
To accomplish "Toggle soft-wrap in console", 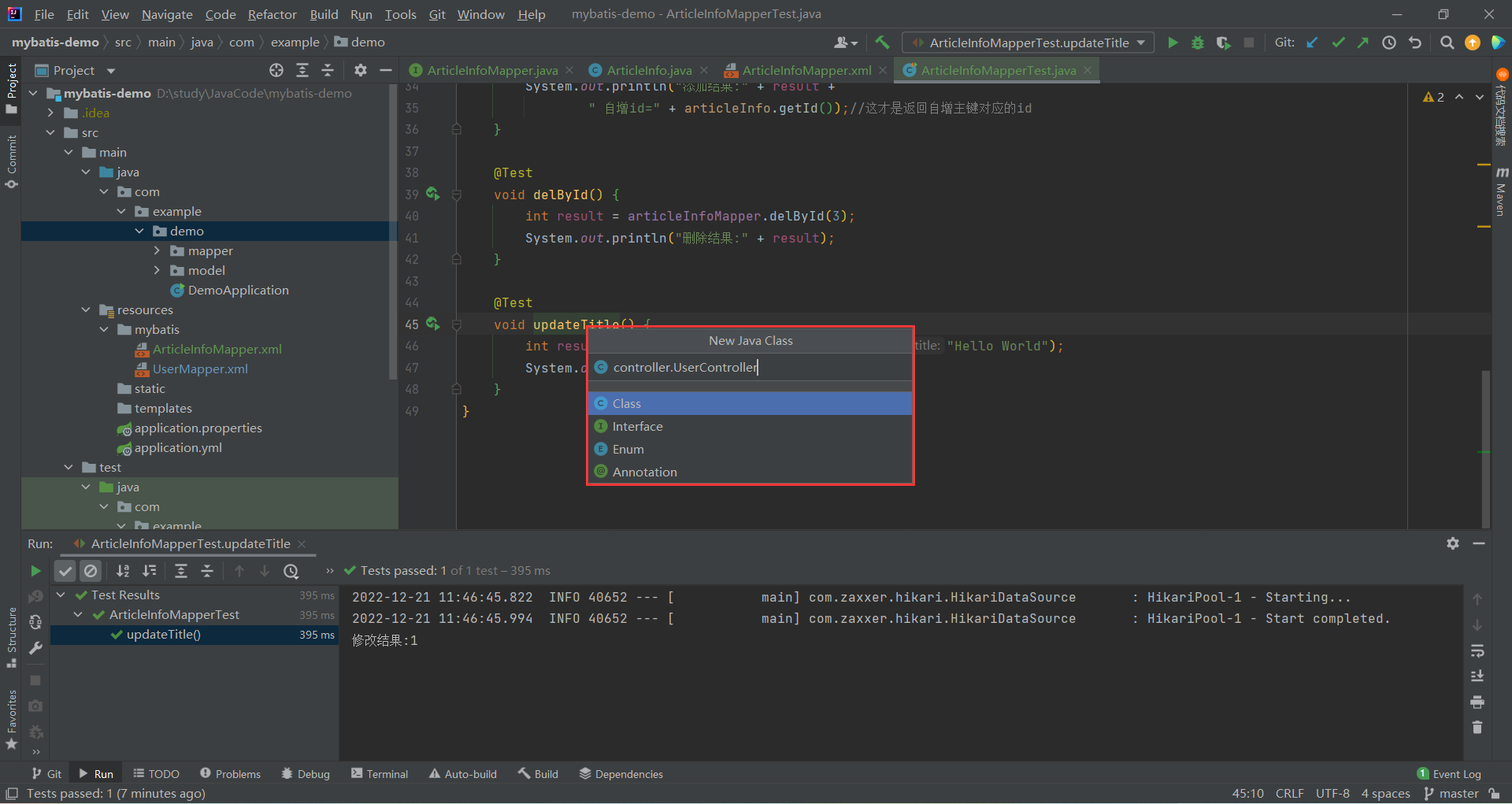I will tap(1477, 650).
